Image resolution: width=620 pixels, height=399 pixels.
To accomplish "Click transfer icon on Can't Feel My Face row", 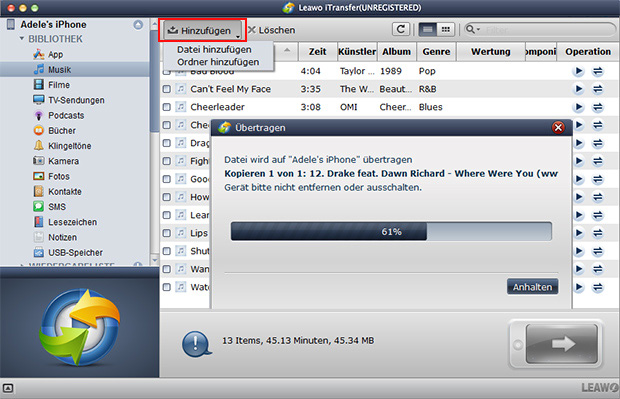I will (597, 89).
